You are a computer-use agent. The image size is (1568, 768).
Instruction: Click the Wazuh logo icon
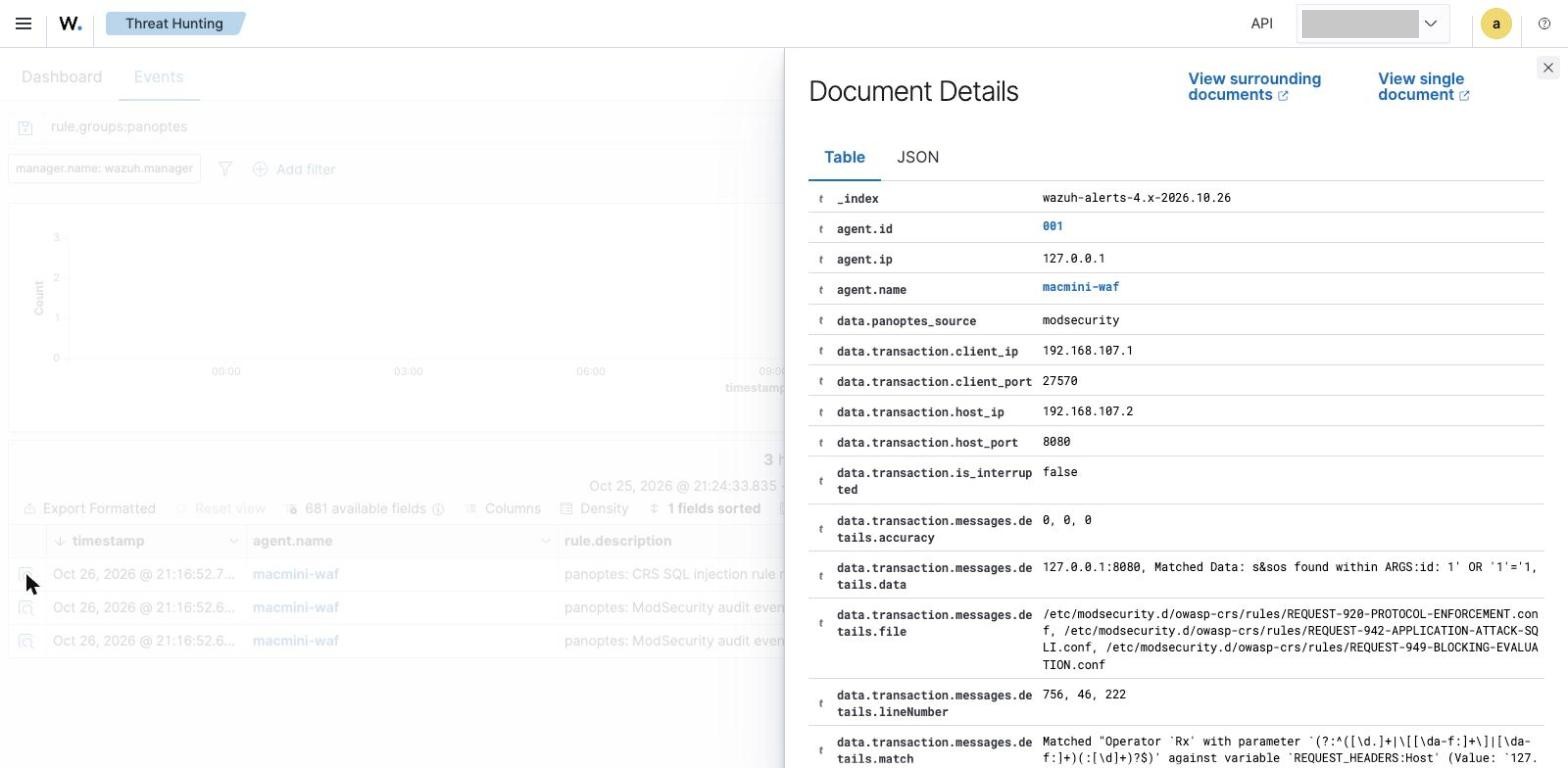coord(70,23)
